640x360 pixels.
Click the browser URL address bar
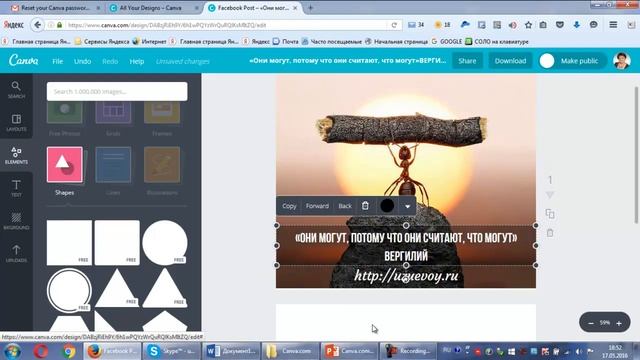point(224,25)
